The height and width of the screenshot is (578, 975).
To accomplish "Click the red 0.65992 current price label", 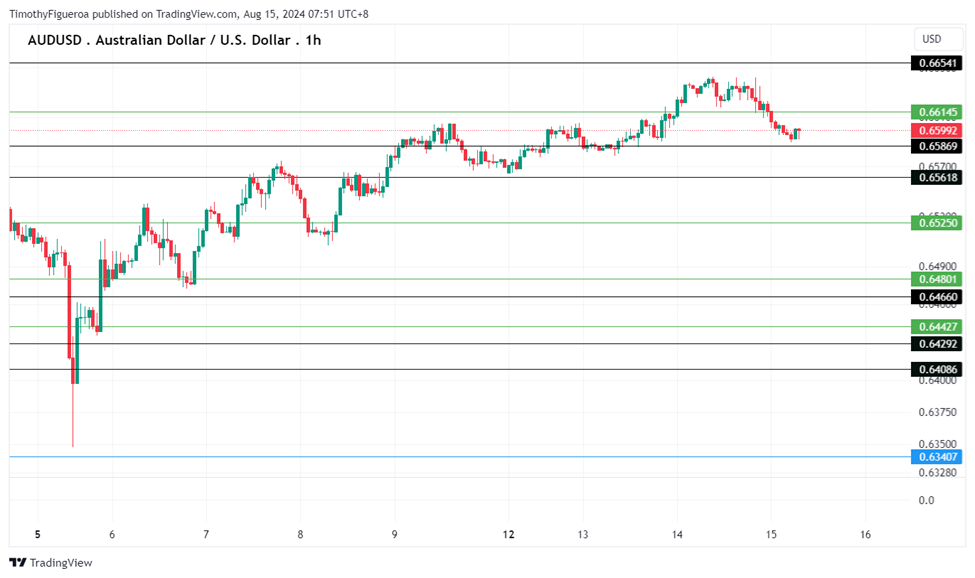I will (936, 130).
